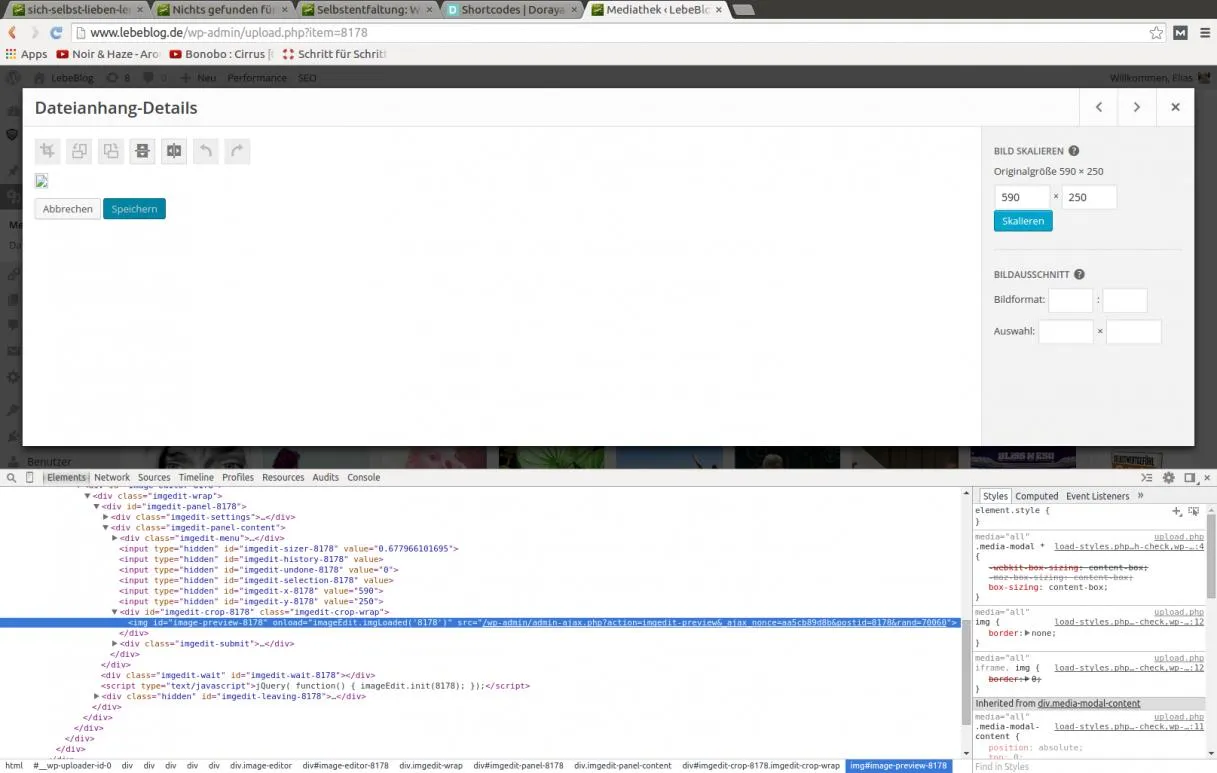This screenshot has width=1217, height=773.
Task: Expand the imgedit-settings div node
Action: [x=106, y=517]
